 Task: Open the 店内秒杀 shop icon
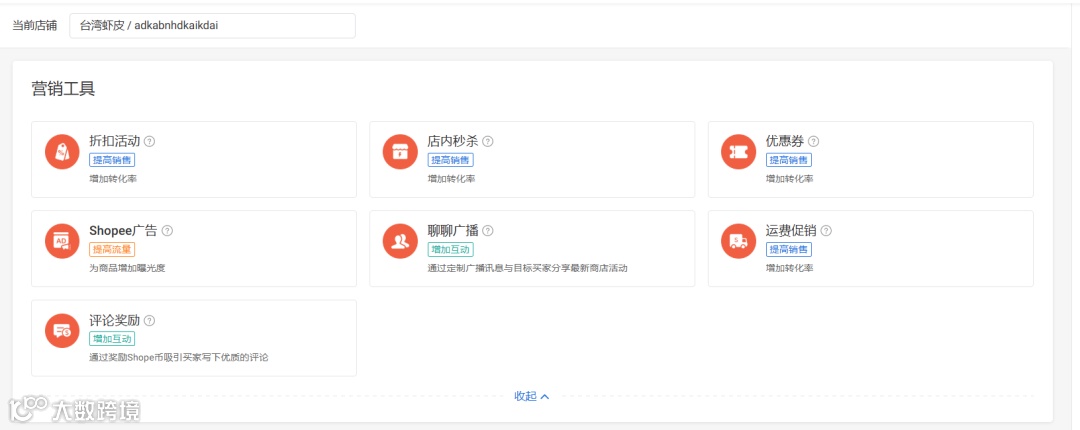tap(400, 152)
